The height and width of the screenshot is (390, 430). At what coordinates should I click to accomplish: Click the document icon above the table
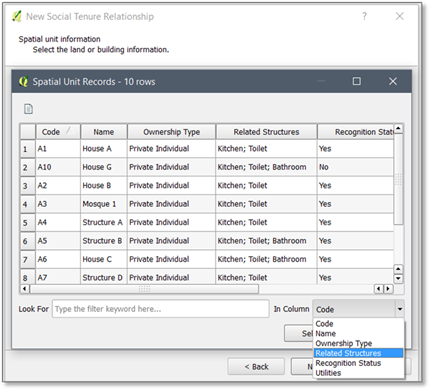[28, 109]
